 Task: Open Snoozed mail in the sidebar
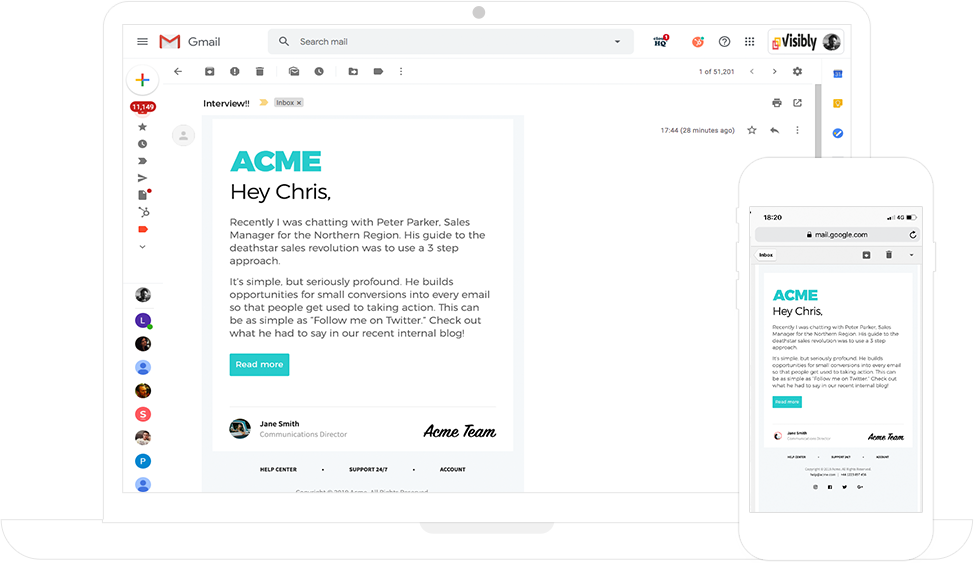[x=142, y=144]
